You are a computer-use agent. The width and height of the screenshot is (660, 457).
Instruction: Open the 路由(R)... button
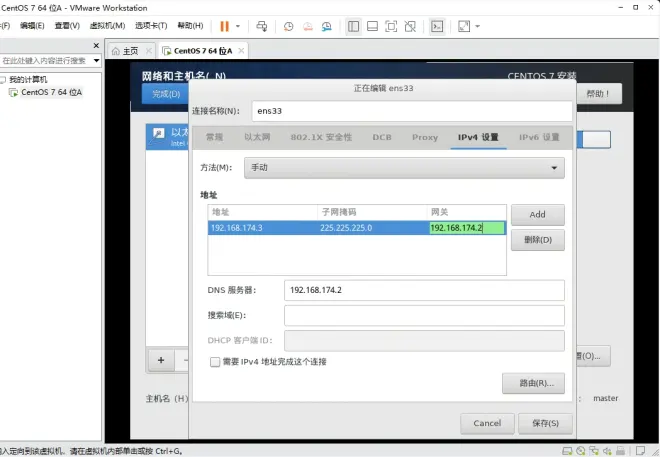pos(533,383)
